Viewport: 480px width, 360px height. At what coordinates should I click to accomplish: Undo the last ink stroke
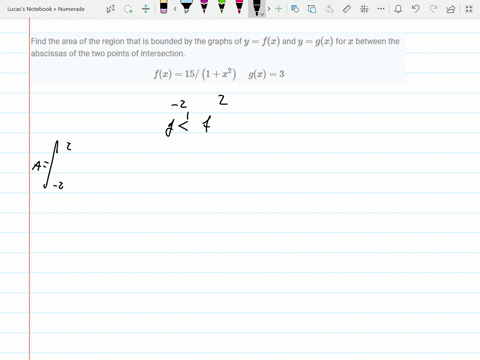[x=415, y=9]
